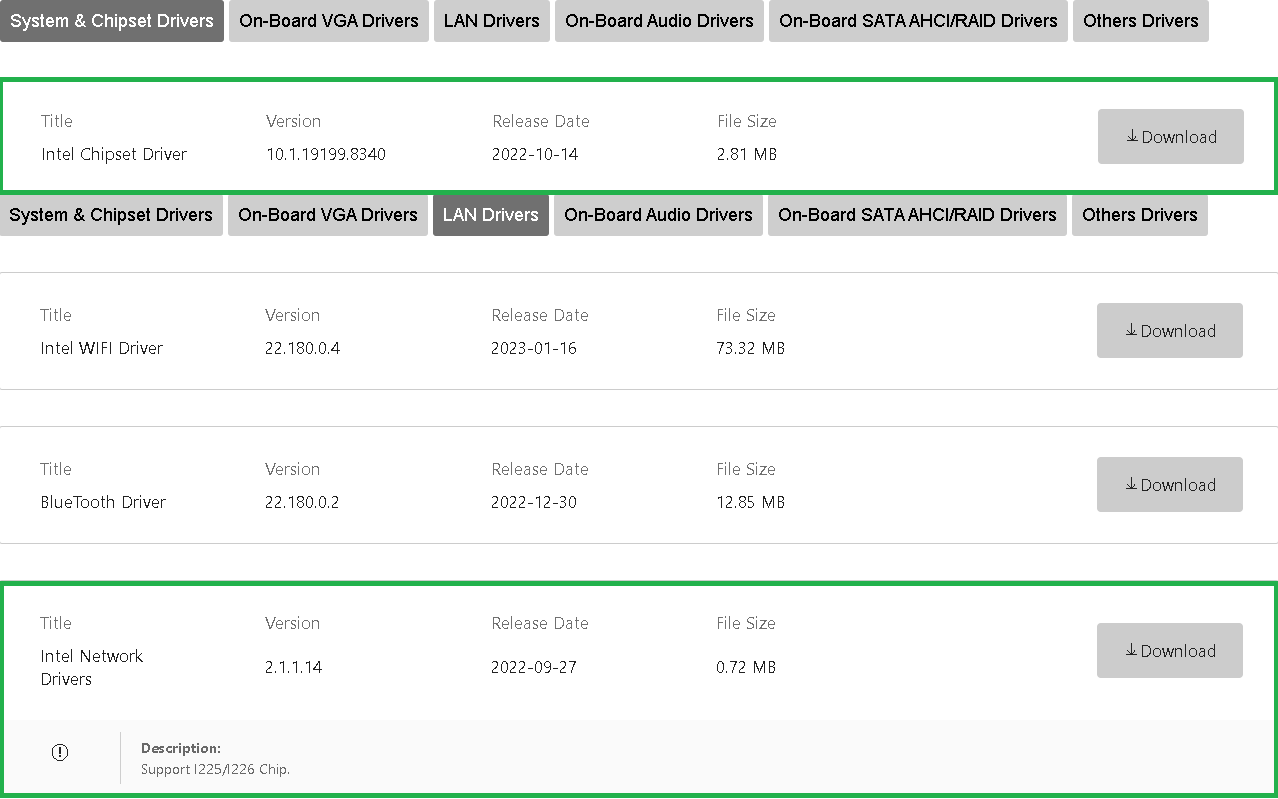Select System & Chipset Drivers tab above Intel Chipset Driver
The height and width of the screenshot is (799, 1278).
pos(112,21)
